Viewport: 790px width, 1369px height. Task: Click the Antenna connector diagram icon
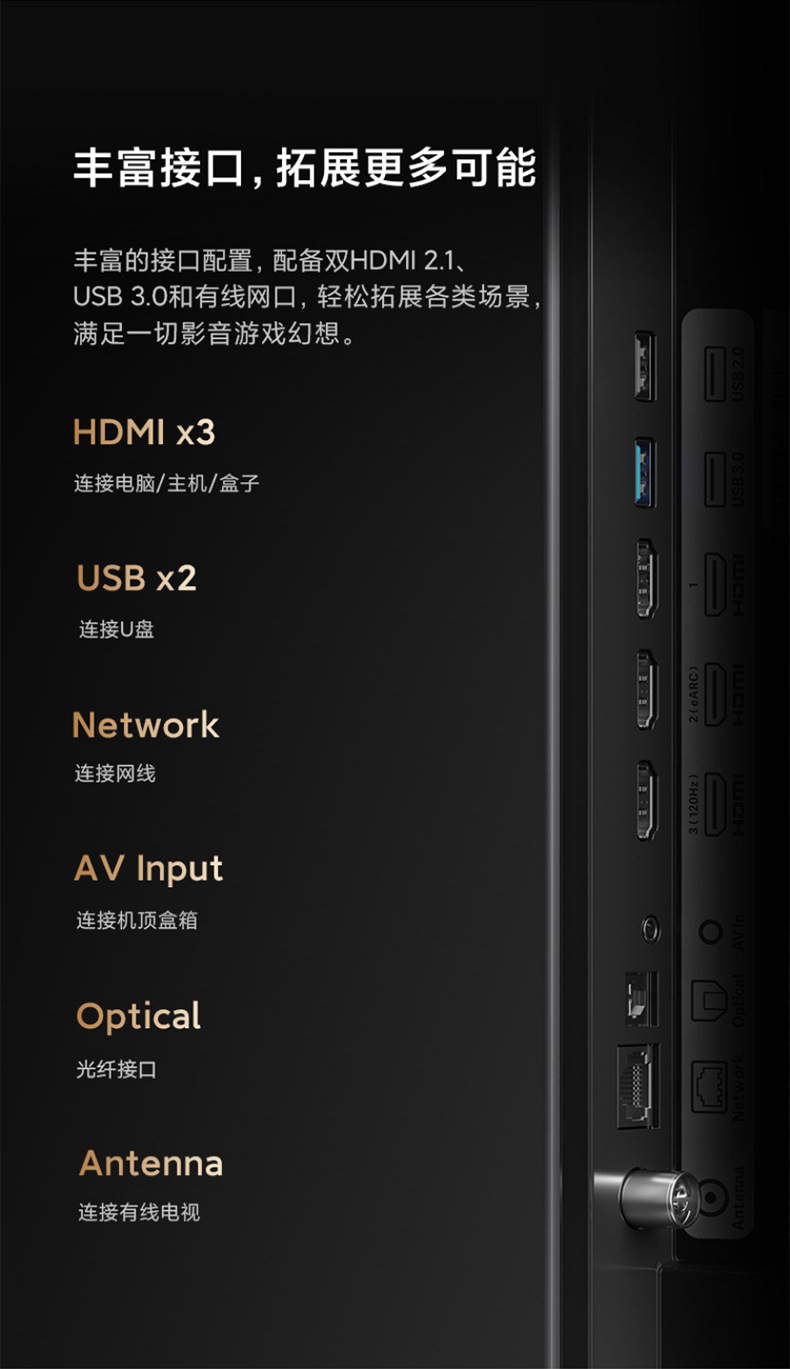tap(711, 1195)
